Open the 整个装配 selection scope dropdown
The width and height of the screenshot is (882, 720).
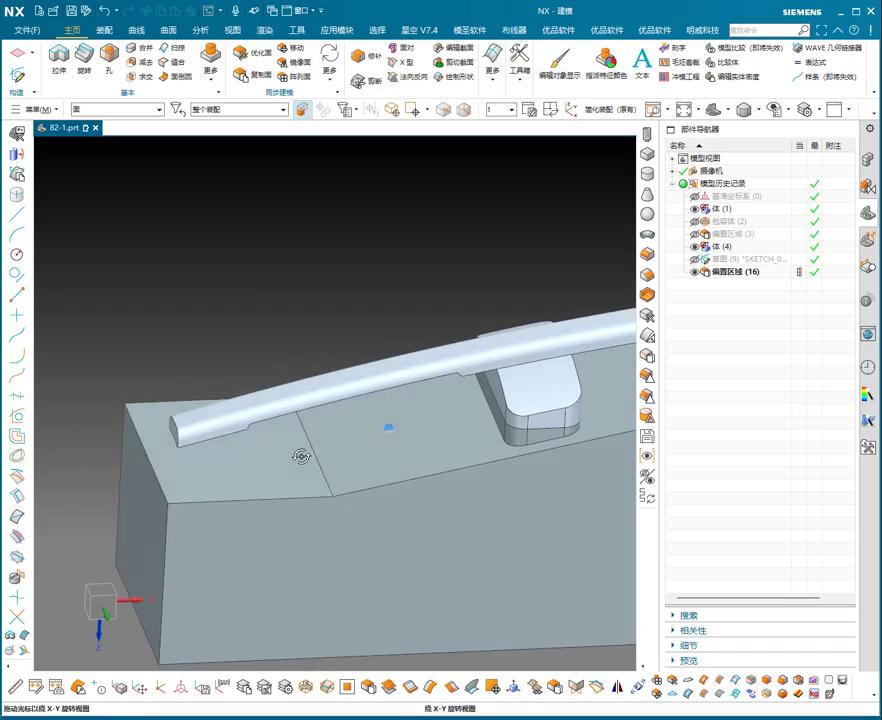click(283, 109)
